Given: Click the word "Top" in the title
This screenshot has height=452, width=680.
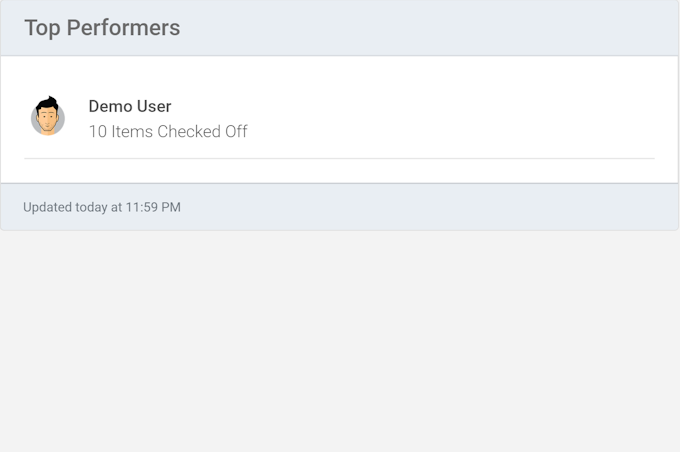Looking at the screenshot, I should (42, 28).
